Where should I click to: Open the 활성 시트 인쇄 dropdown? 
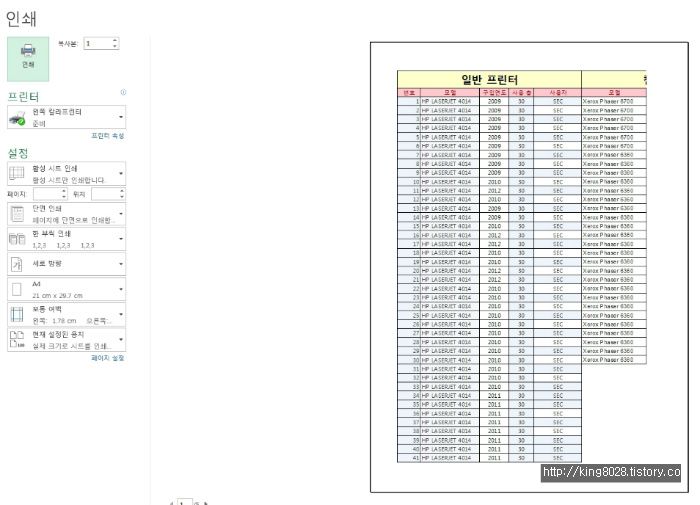pos(67,174)
